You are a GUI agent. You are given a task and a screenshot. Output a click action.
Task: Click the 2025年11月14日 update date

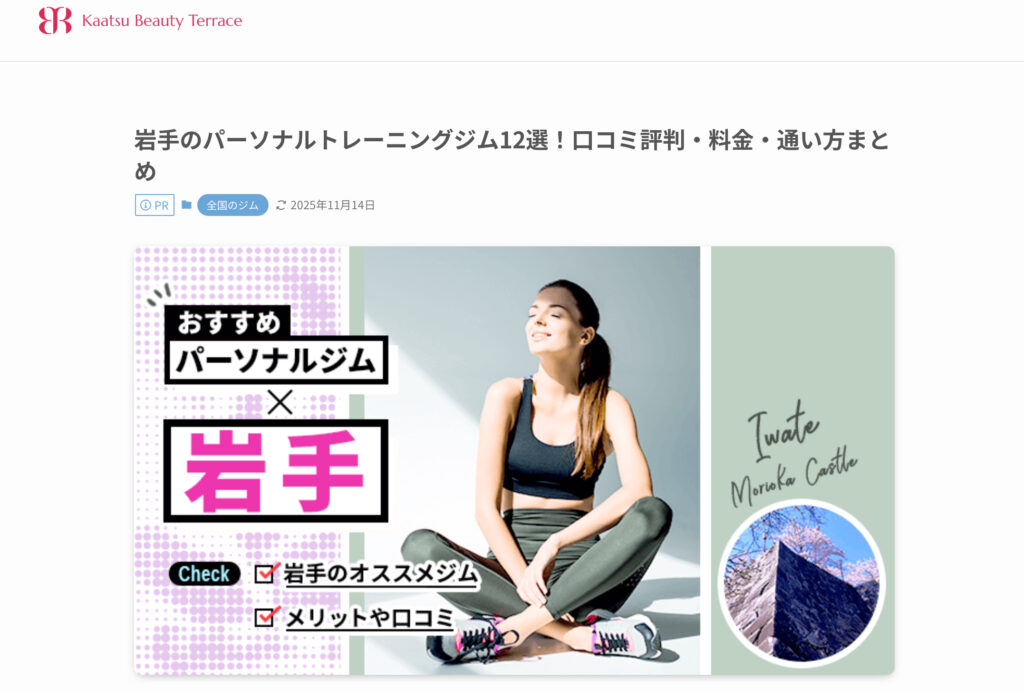tap(332, 205)
